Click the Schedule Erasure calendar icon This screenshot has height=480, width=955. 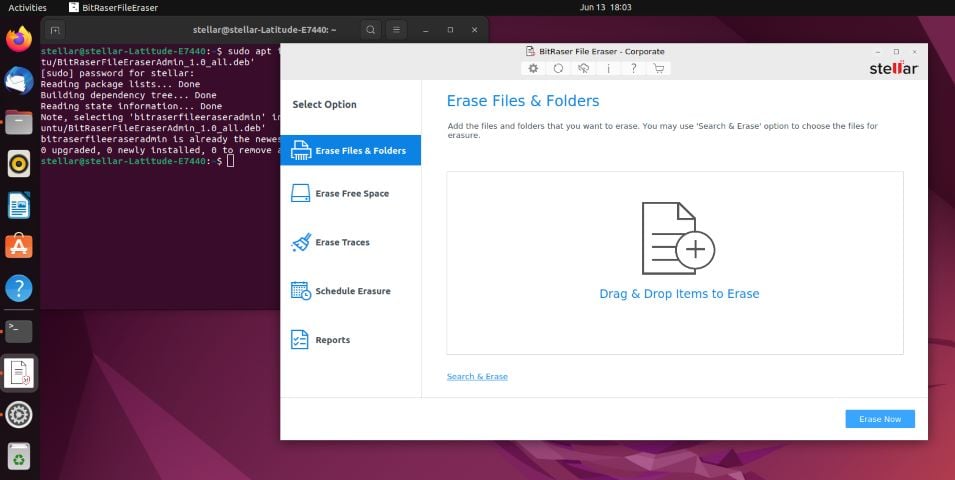(x=301, y=291)
